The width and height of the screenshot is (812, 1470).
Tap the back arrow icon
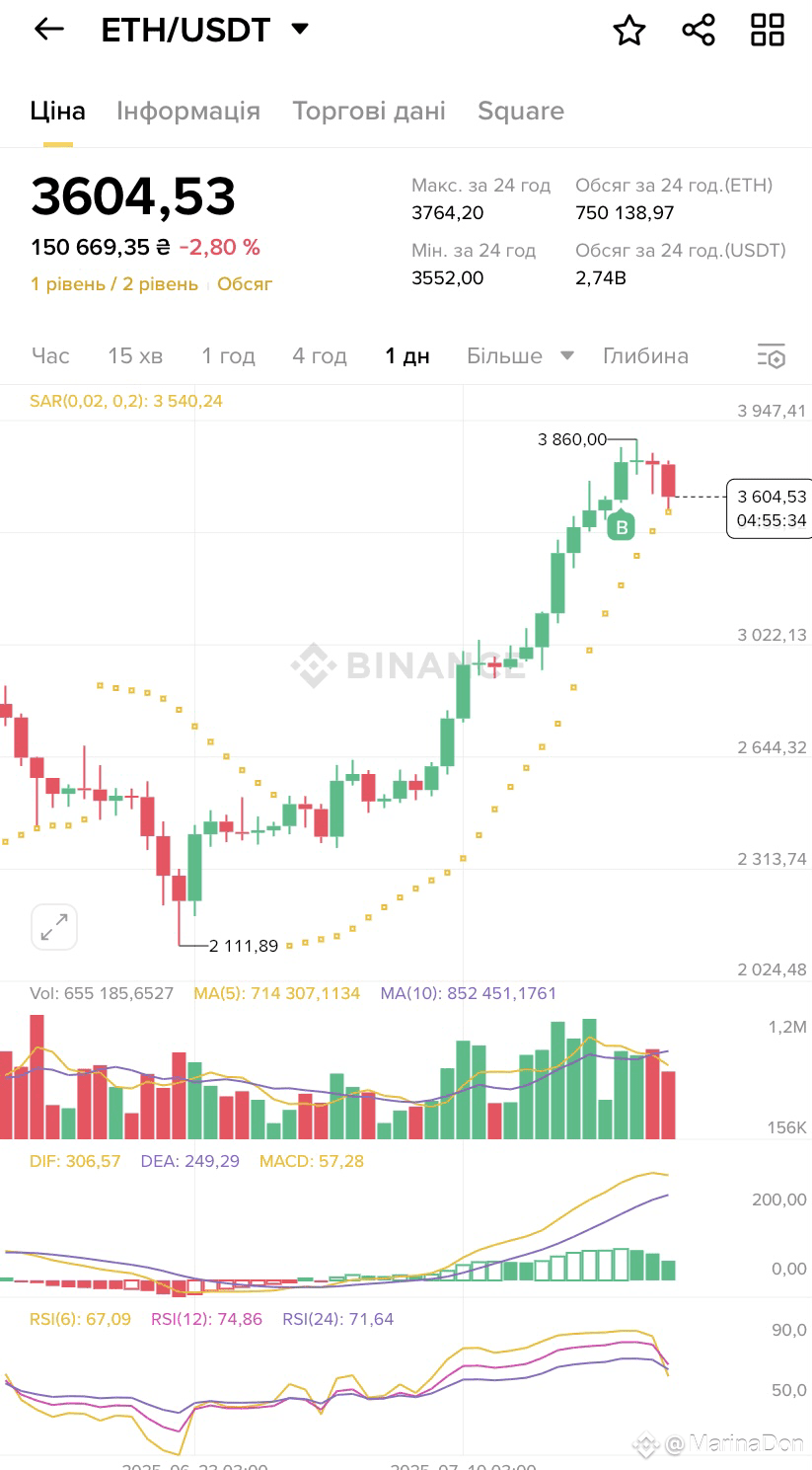click(48, 30)
